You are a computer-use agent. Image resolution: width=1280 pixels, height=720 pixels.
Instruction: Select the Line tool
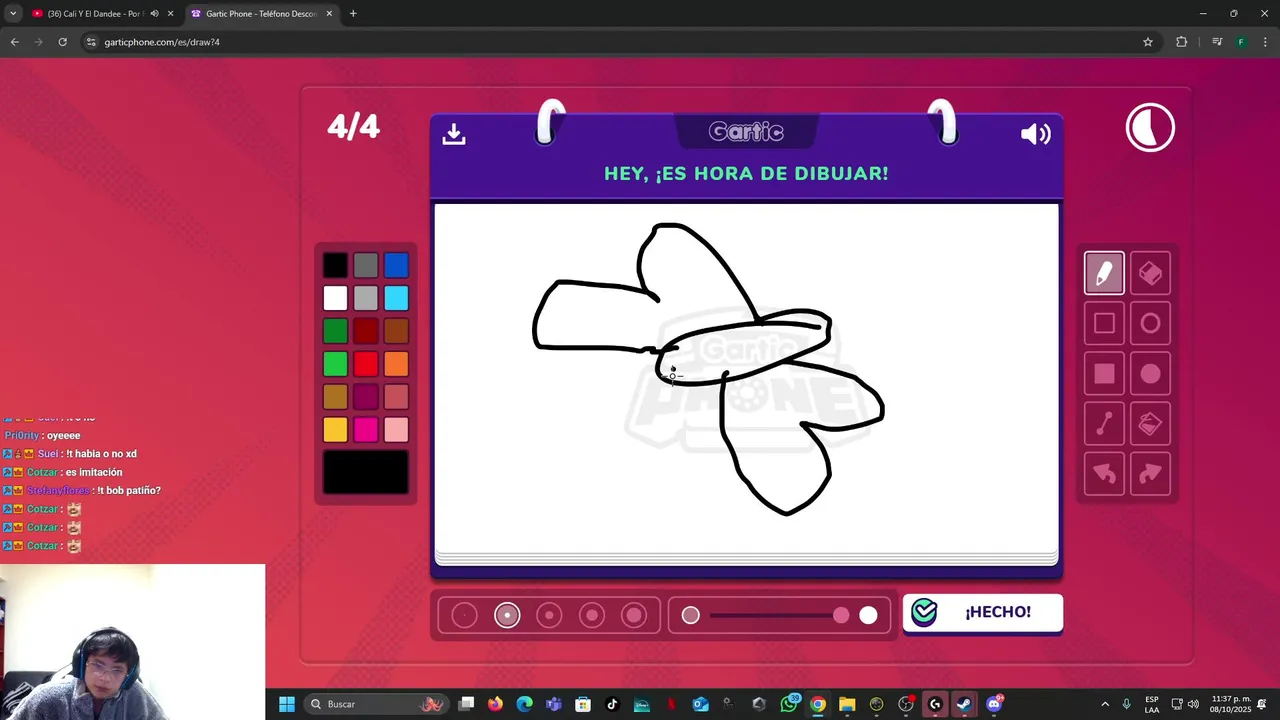[x=1104, y=424]
